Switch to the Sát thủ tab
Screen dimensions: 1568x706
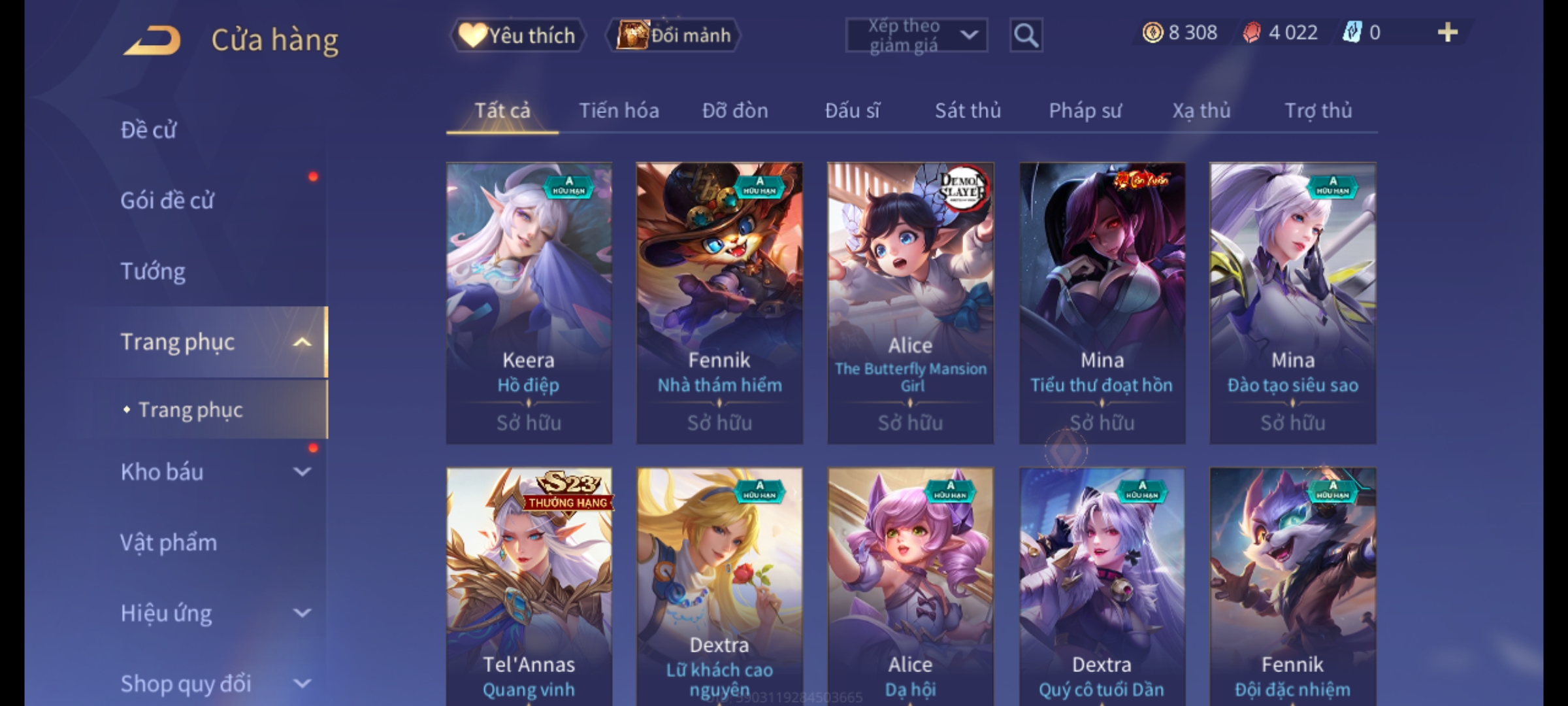pyautogui.click(x=968, y=110)
